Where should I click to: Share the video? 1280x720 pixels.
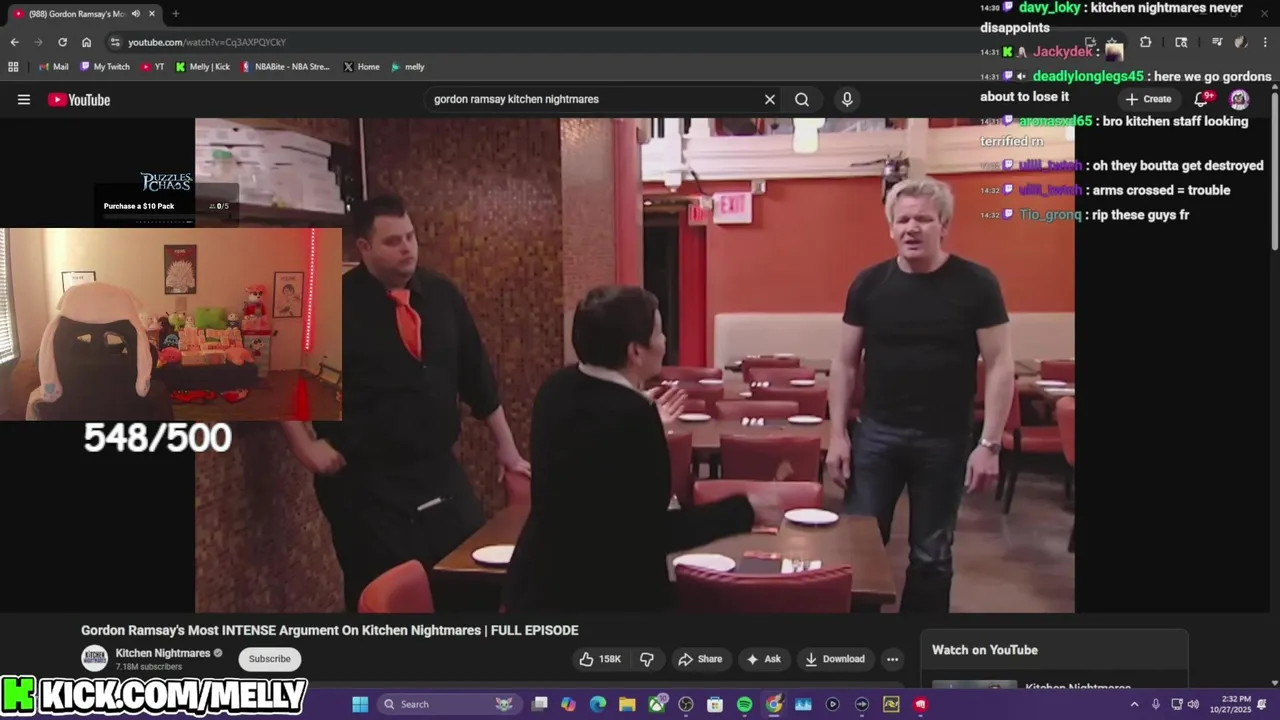[x=700, y=659]
